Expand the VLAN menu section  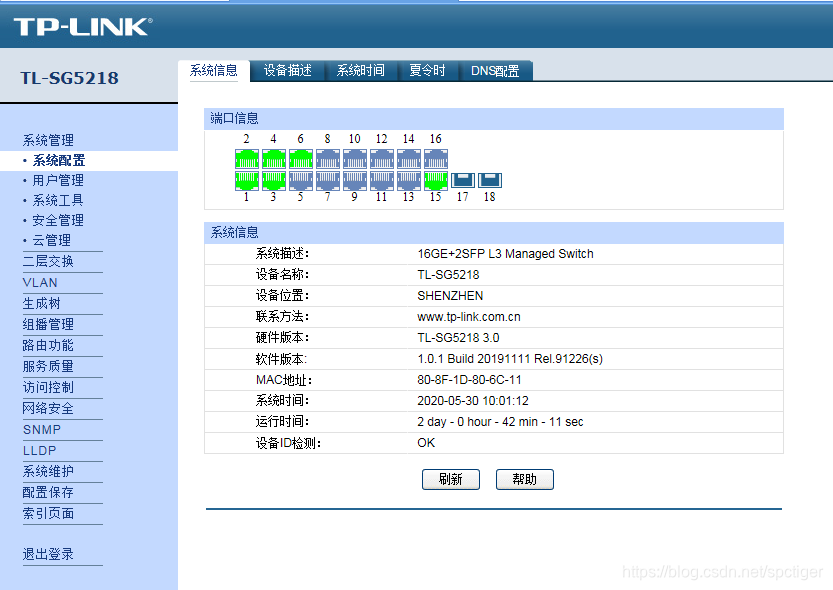(x=40, y=283)
